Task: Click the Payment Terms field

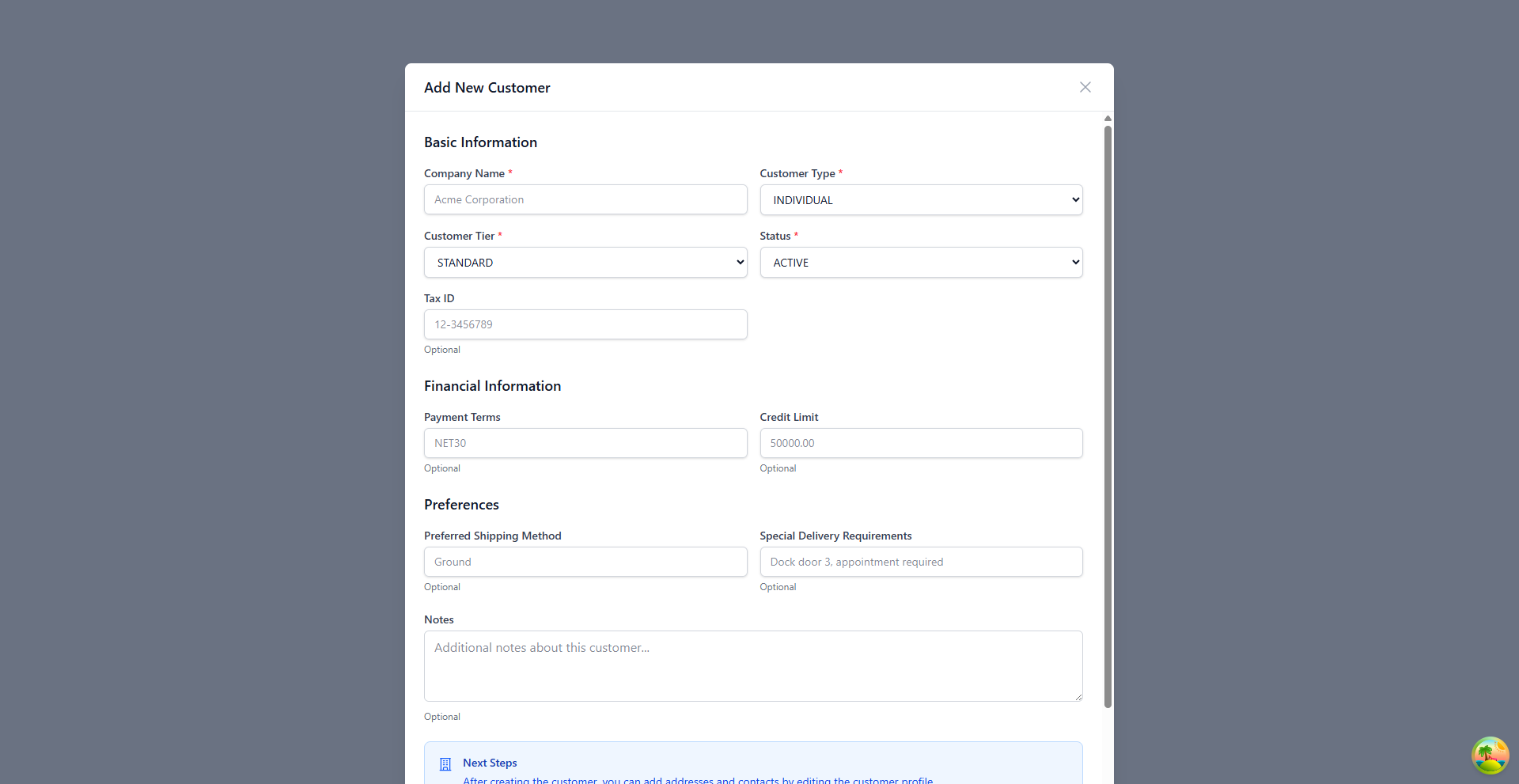Action: pos(585,443)
